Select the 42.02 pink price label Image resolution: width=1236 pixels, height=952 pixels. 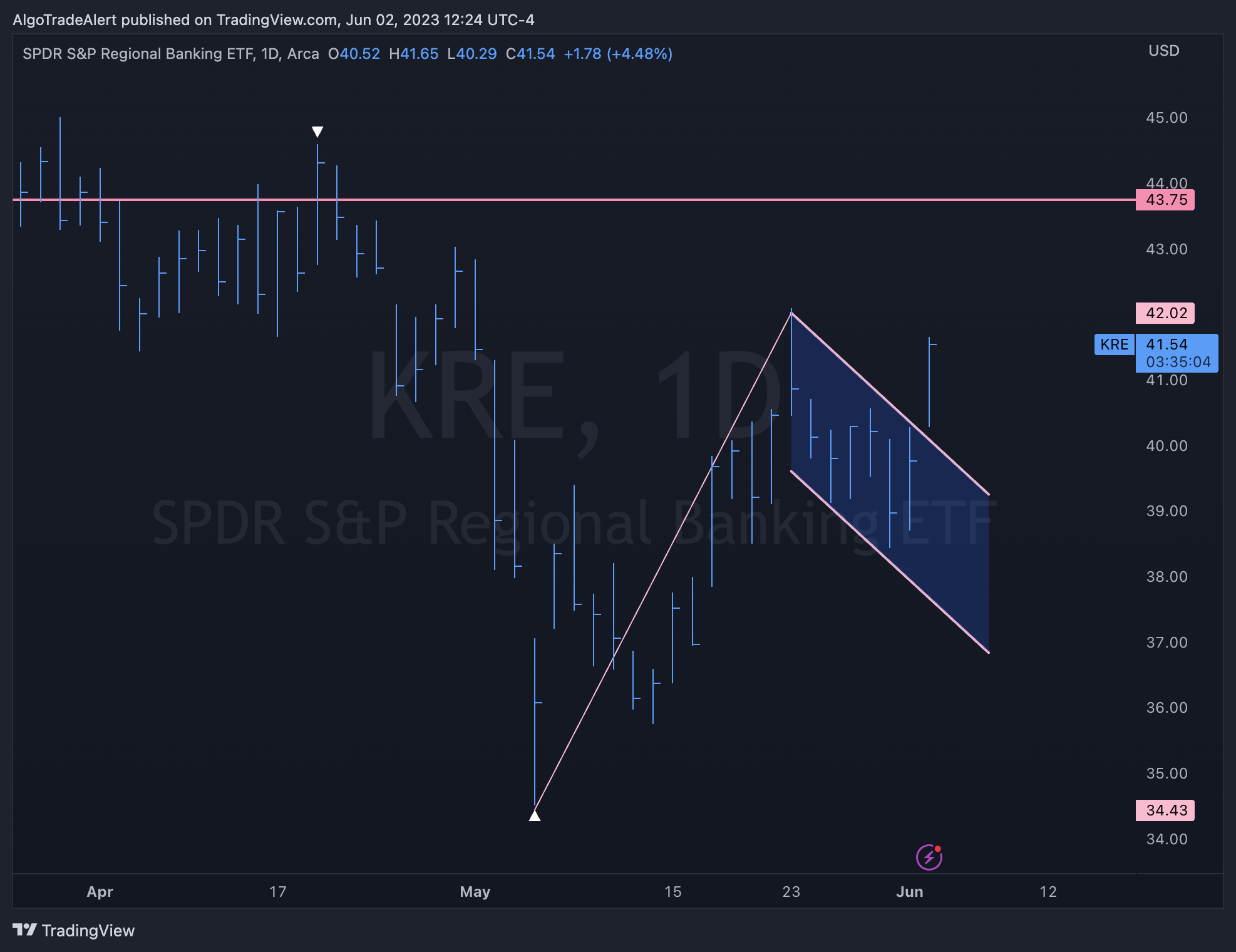(x=1165, y=313)
